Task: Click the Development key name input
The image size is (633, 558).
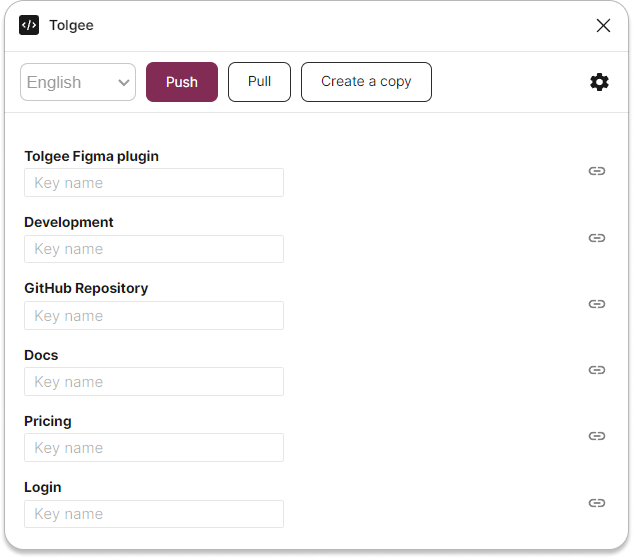Action: coord(154,249)
